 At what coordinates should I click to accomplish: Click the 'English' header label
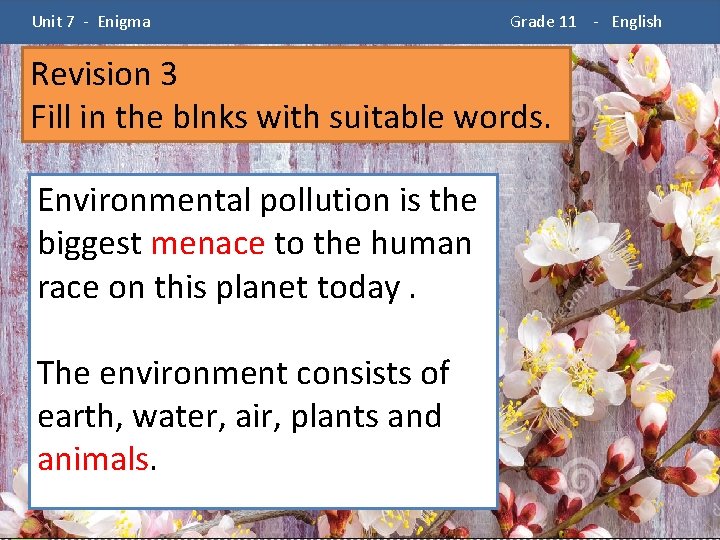[x=636, y=22]
